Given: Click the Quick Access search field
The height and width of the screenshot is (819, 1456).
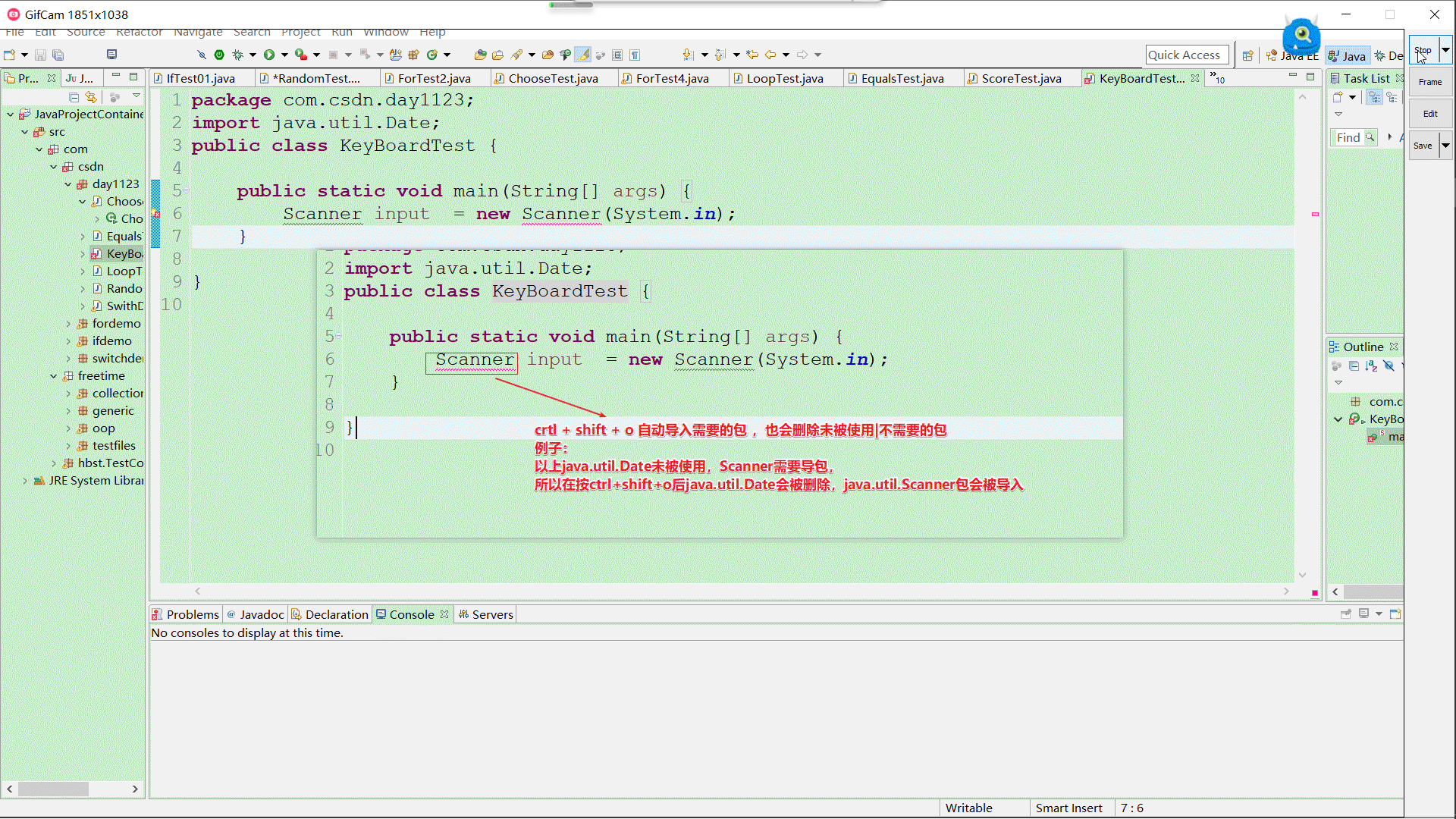Looking at the screenshot, I should click(x=1186, y=55).
